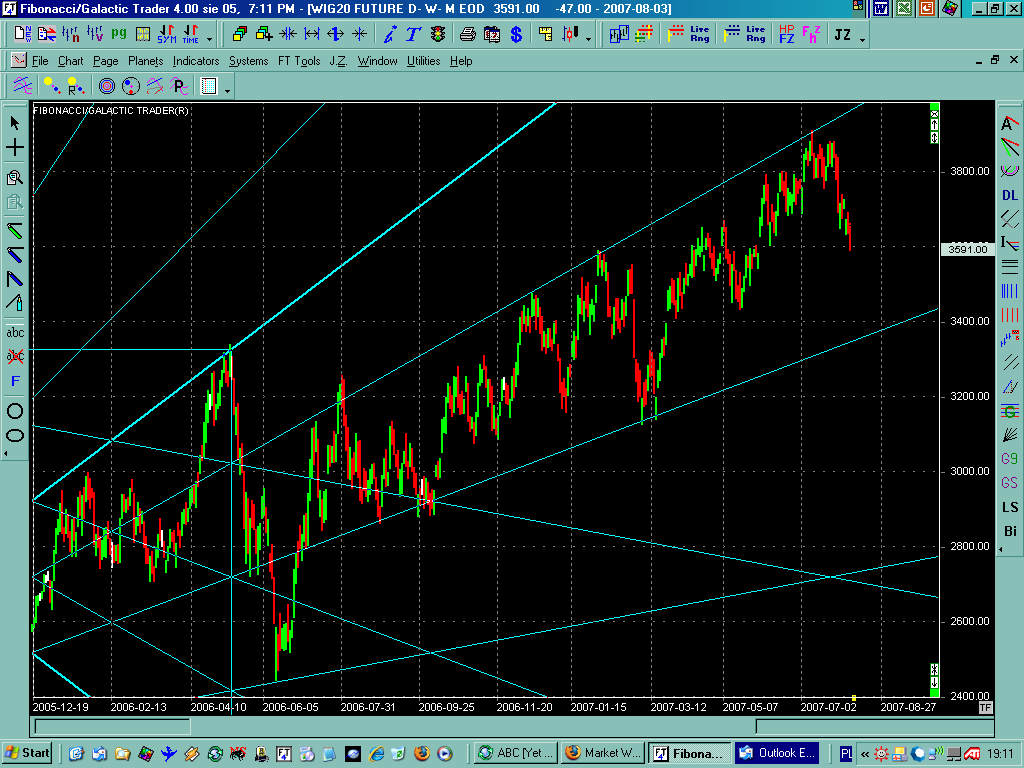1024x768 pixels.
Task: Select the green pen line tool
Action: 15,230
